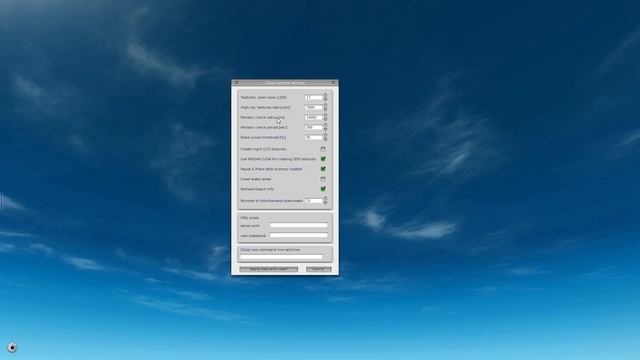Decrease the periodic check radius value
Image resolution: width=640 pixels, height=360 pixels.
[325, 119]
